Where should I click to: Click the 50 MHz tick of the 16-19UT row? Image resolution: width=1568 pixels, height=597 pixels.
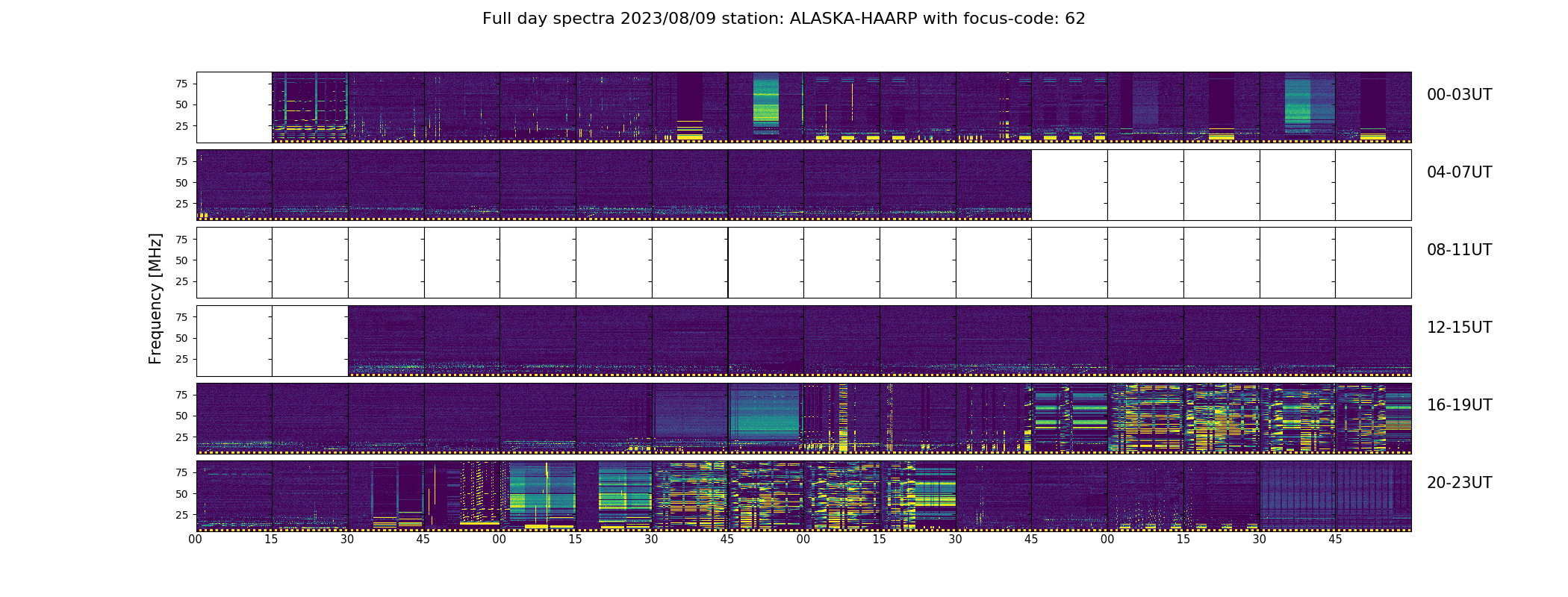point(181,416)
